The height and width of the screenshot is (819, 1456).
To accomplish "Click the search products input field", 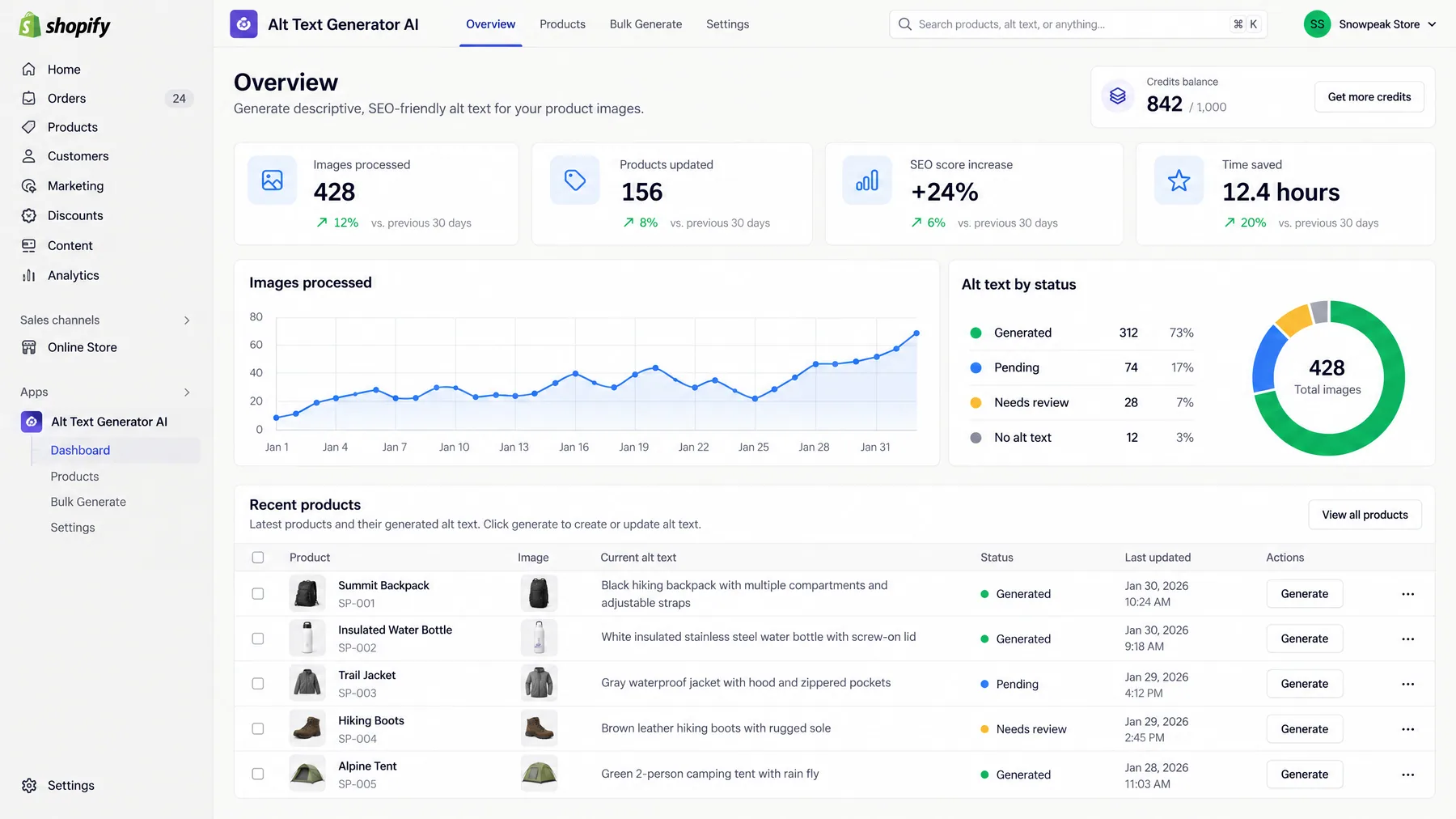I will pos(1077,24).
